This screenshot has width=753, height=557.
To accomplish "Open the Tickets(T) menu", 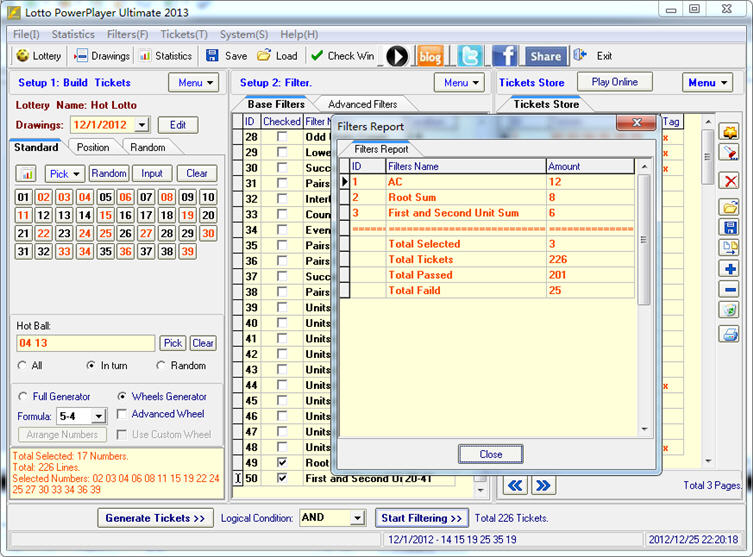I will coord(184,35).
